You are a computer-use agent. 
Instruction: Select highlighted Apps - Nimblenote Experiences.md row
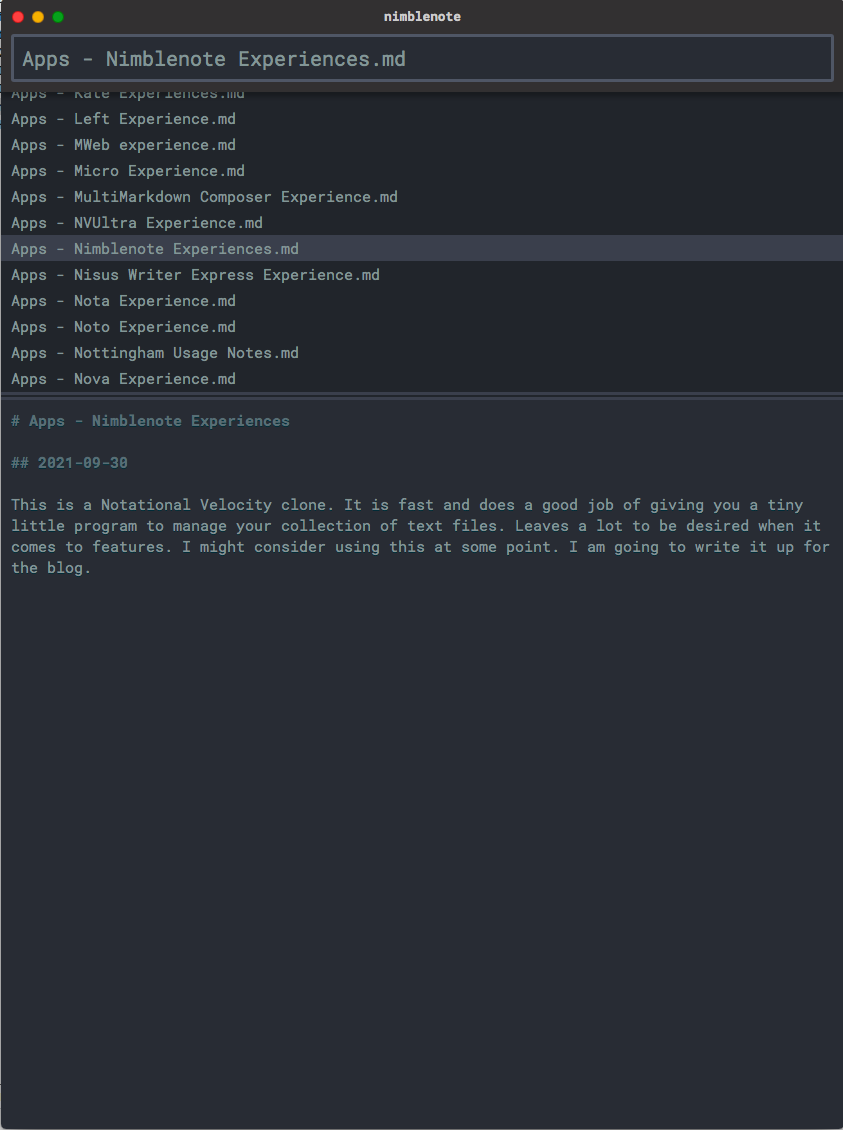[x=422, y=249]
